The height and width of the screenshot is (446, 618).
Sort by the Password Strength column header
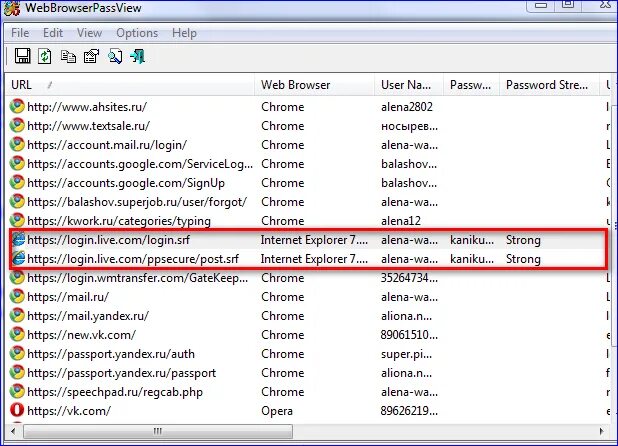549,85
